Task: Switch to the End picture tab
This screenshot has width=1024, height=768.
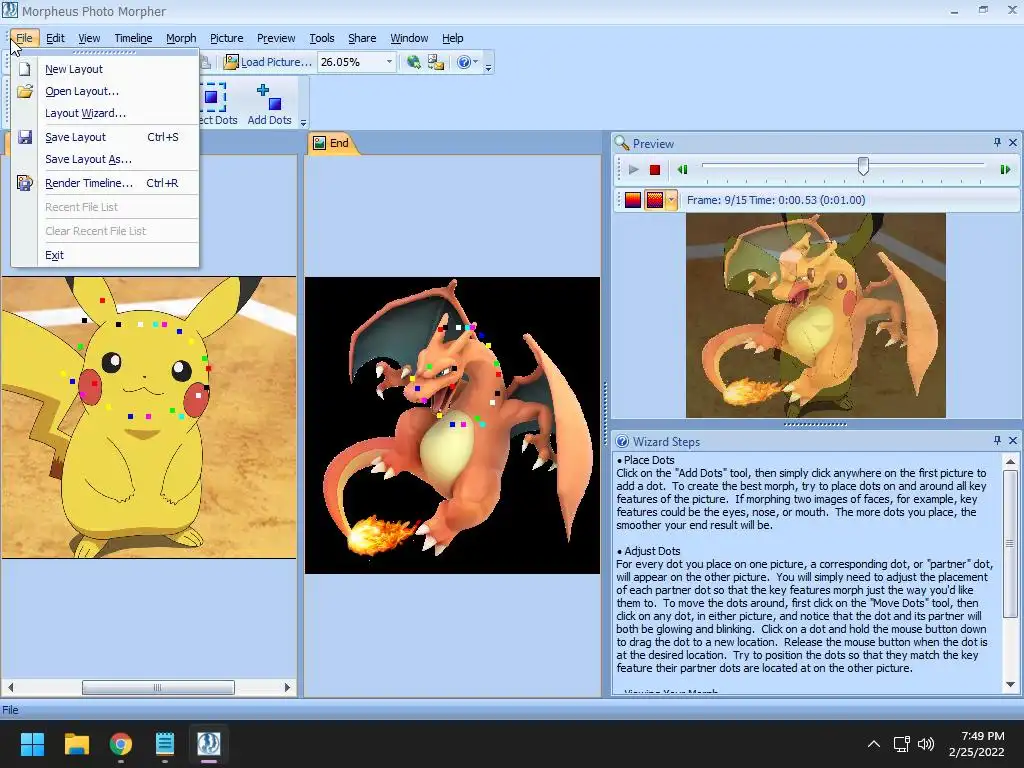Action: [331, 143]
